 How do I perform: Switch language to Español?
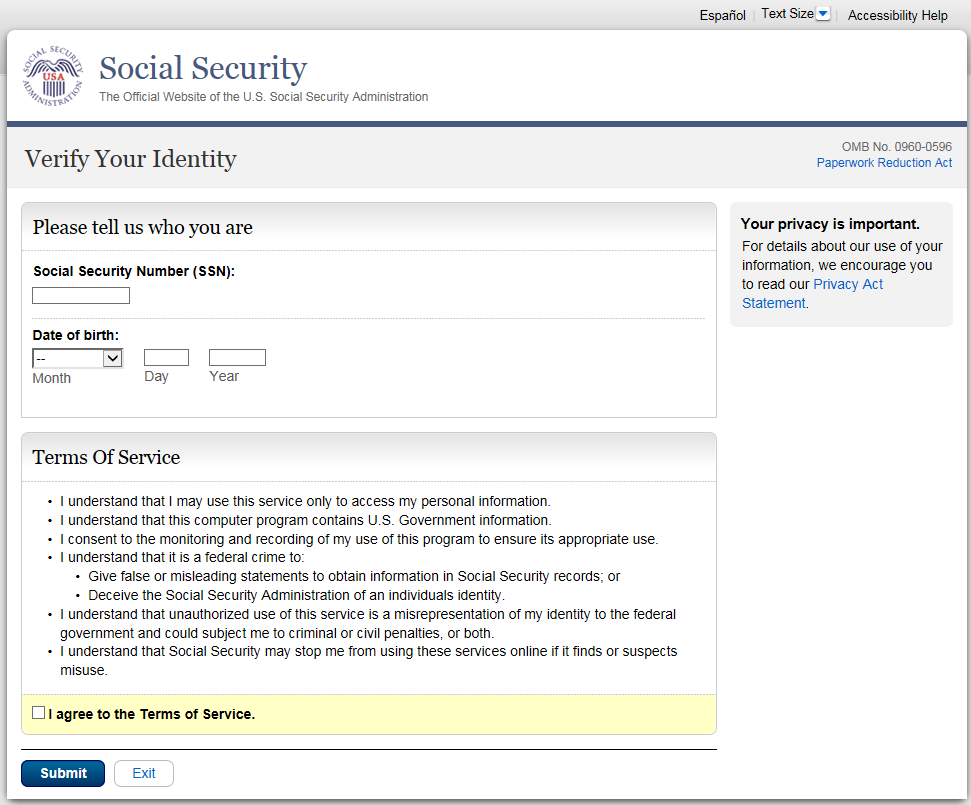722,15
